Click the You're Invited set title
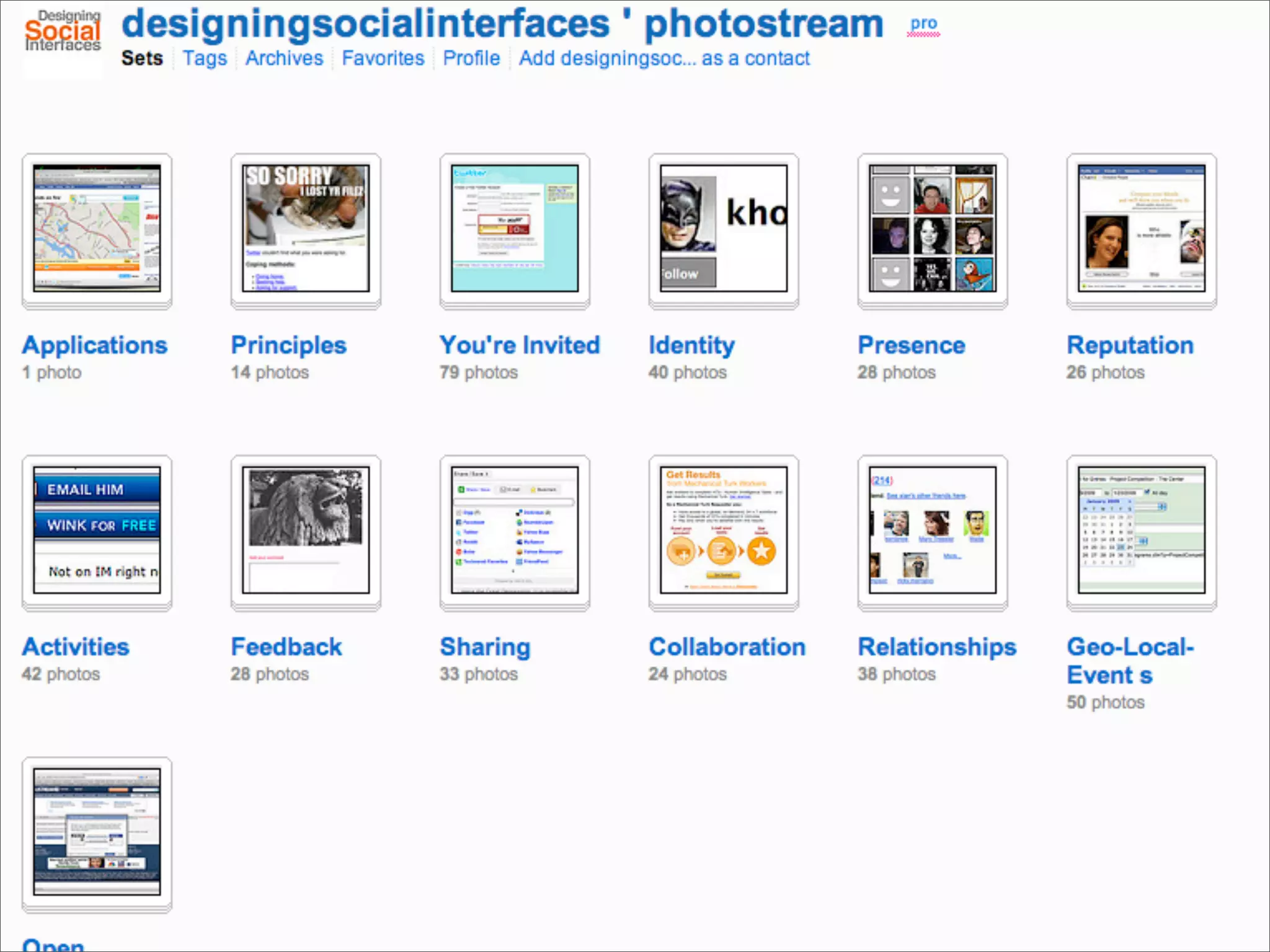The height and width of the screenshot is (952, 1270). tap(520, 345)
